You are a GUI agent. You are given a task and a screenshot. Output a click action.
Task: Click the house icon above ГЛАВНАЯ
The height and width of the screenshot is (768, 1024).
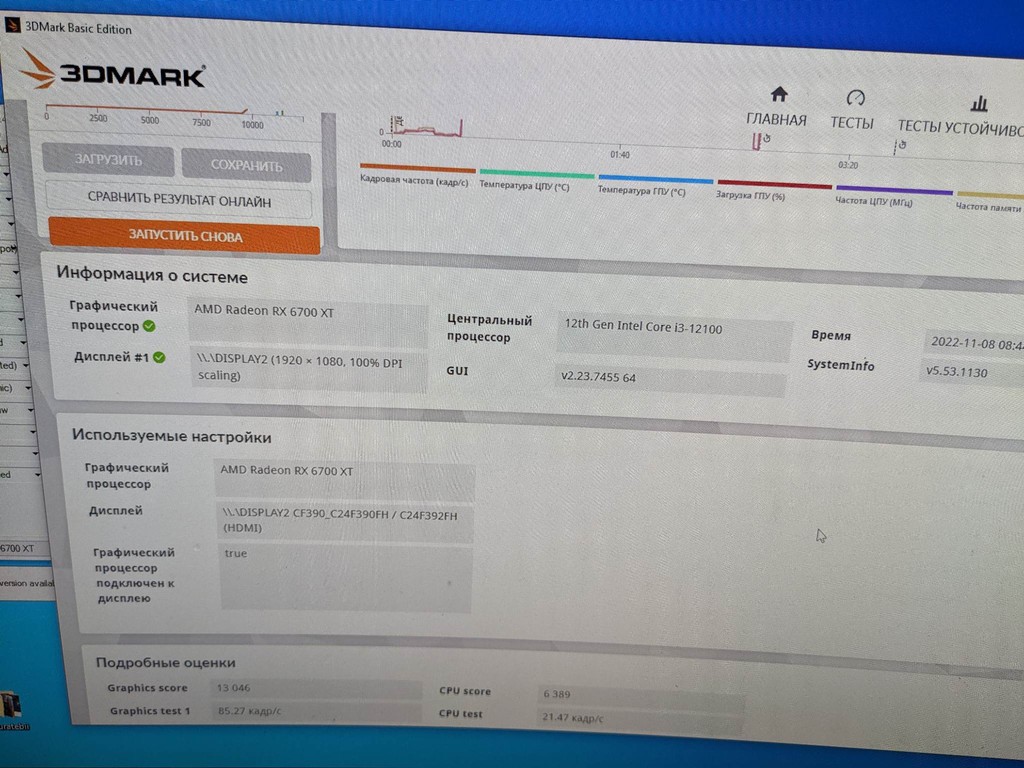point(778,95)
